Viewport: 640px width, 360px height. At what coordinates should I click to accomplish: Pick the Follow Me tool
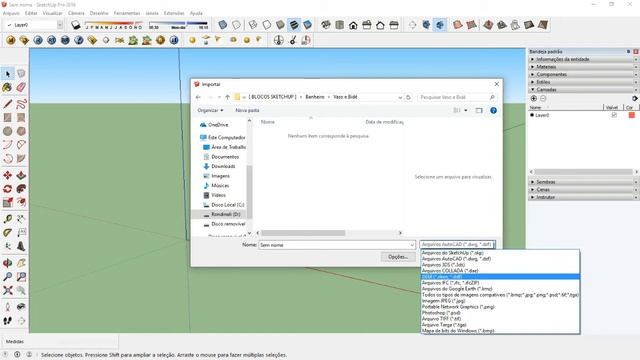click(x=21, y=189)
